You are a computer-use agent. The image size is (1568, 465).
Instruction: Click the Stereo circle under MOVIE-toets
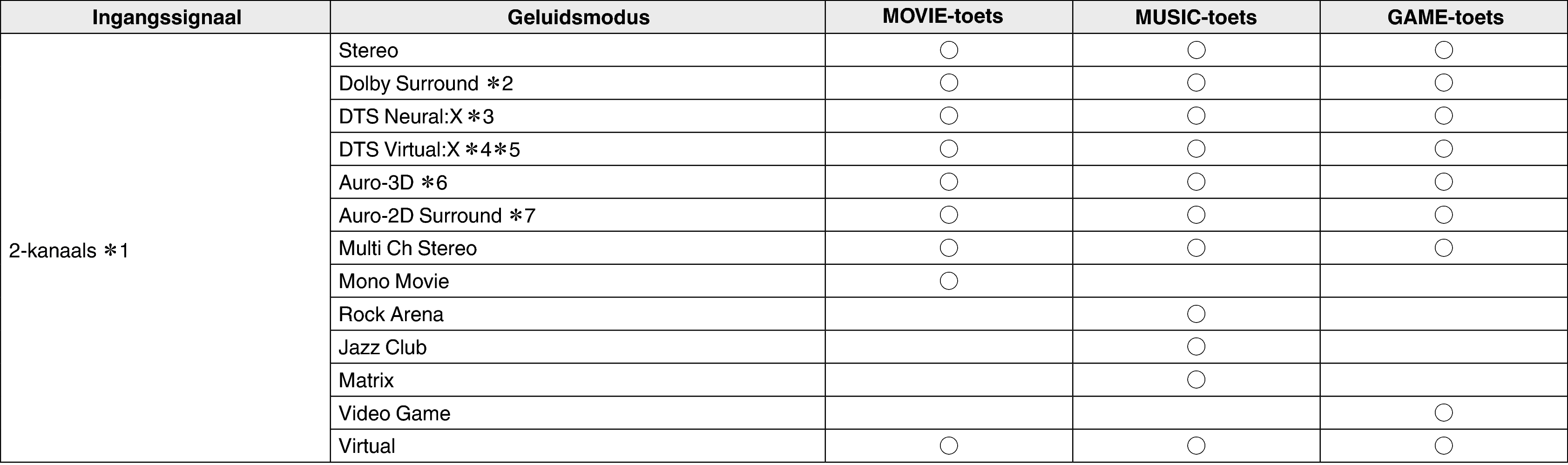[948, 50]
